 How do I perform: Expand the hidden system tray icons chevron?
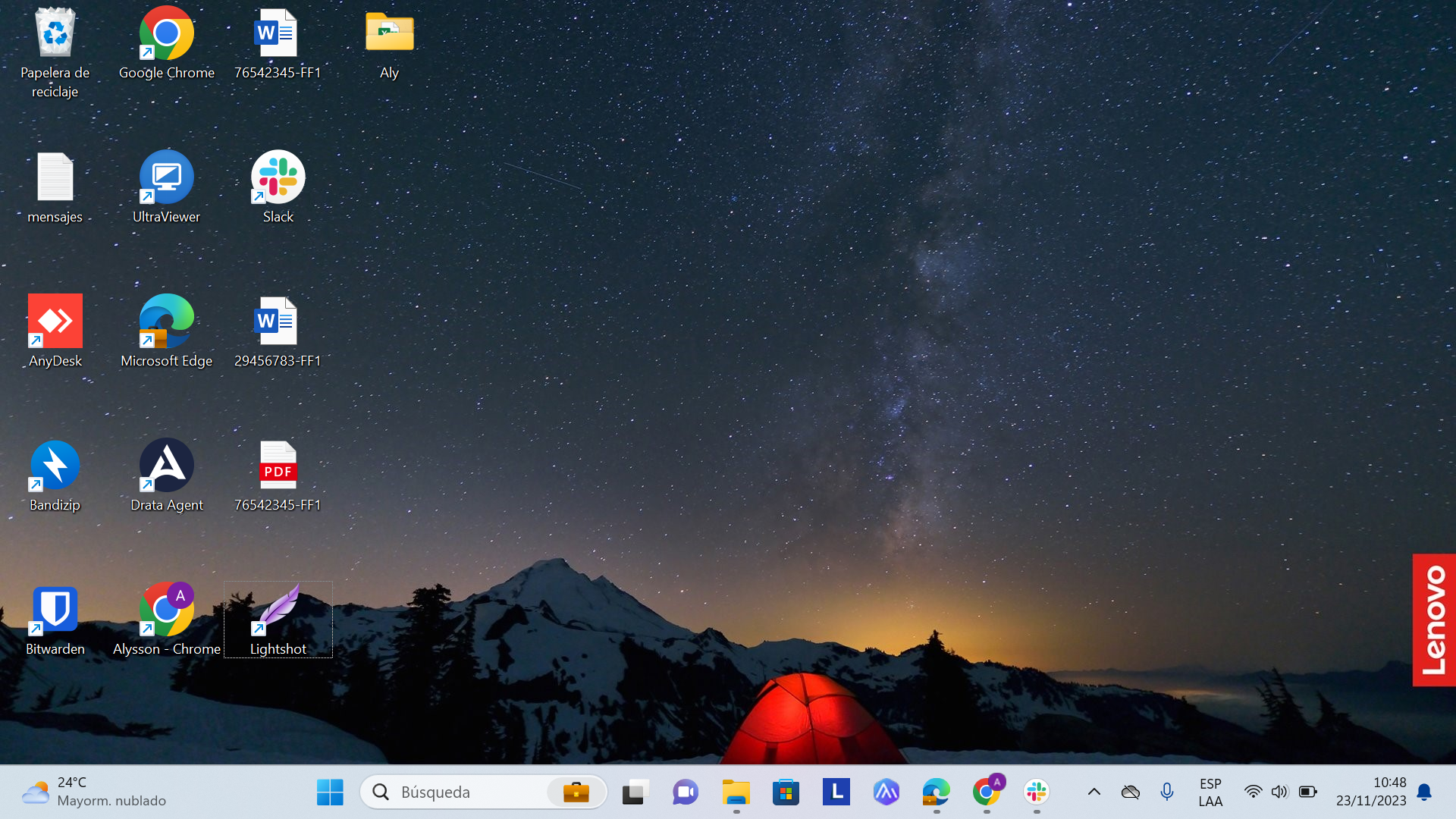click(x=1094, y=792)
